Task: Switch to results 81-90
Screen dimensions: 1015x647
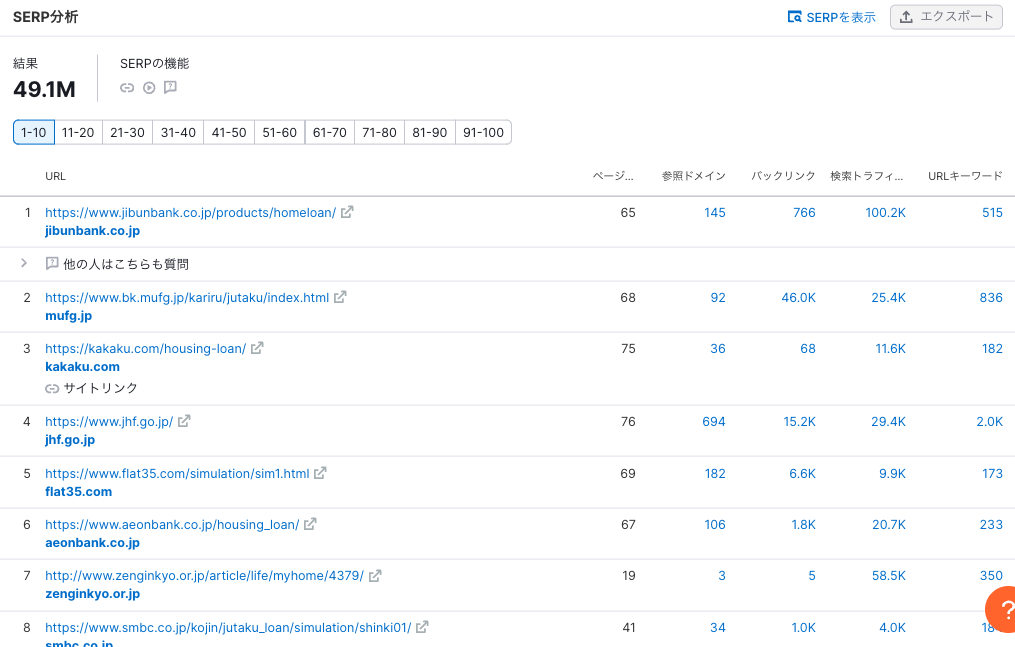Action: [430, 133]
